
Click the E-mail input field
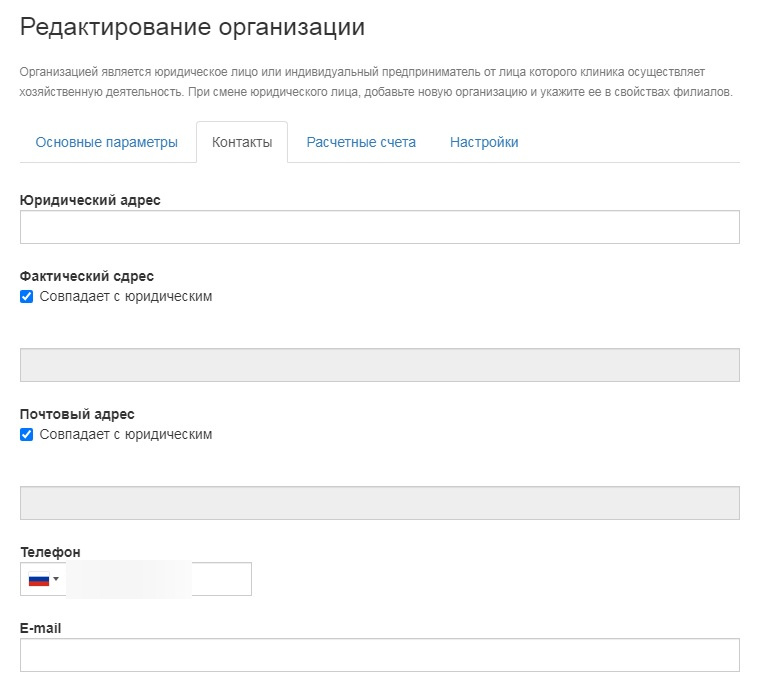coord(379,655)
